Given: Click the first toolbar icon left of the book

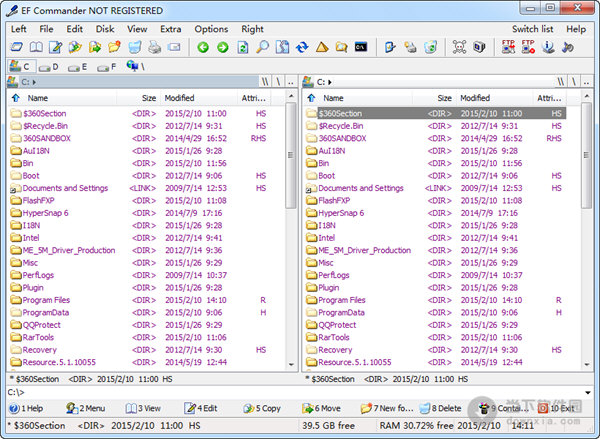Looking at the screenshot, I should pyautogui.click(x=16, y=47).
